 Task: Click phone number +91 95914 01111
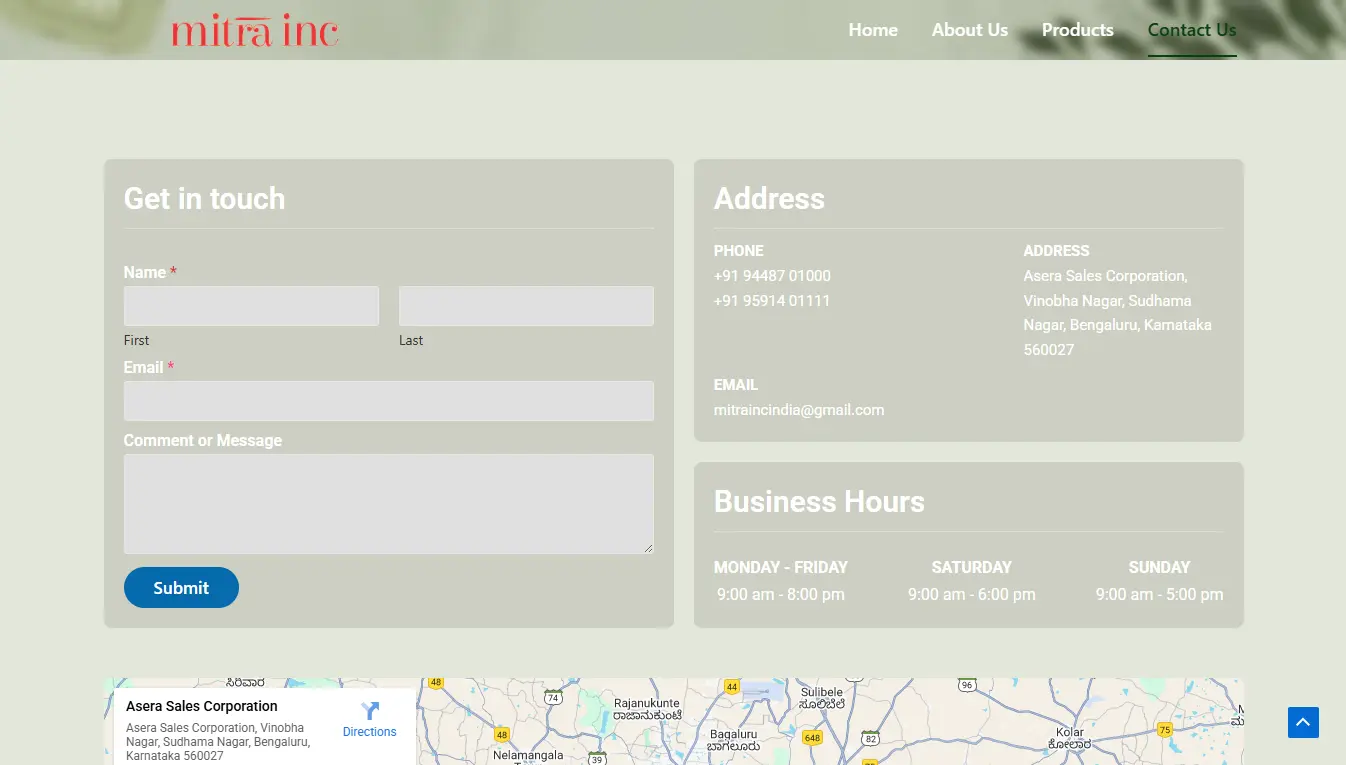click(771, 301)
